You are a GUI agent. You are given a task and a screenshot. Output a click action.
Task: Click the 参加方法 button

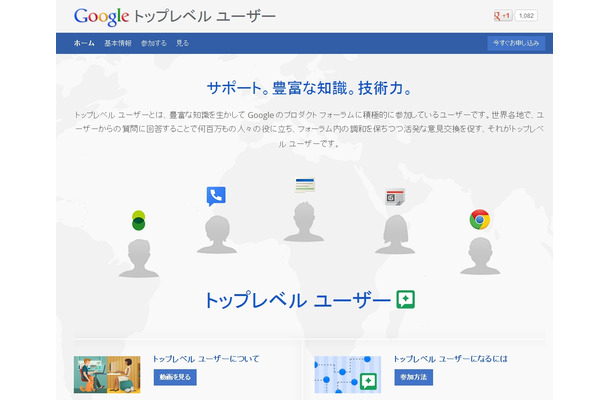click(x=414, y=377)
